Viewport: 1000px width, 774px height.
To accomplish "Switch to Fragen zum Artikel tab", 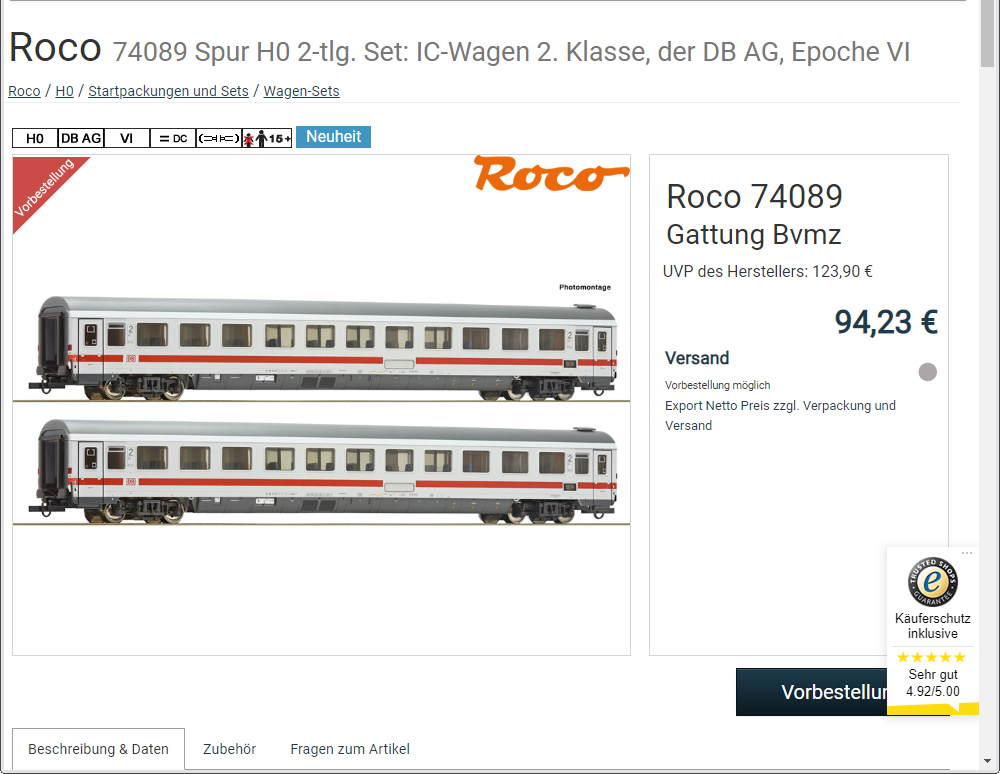I will pyautogui.click(x=349, y=749).
